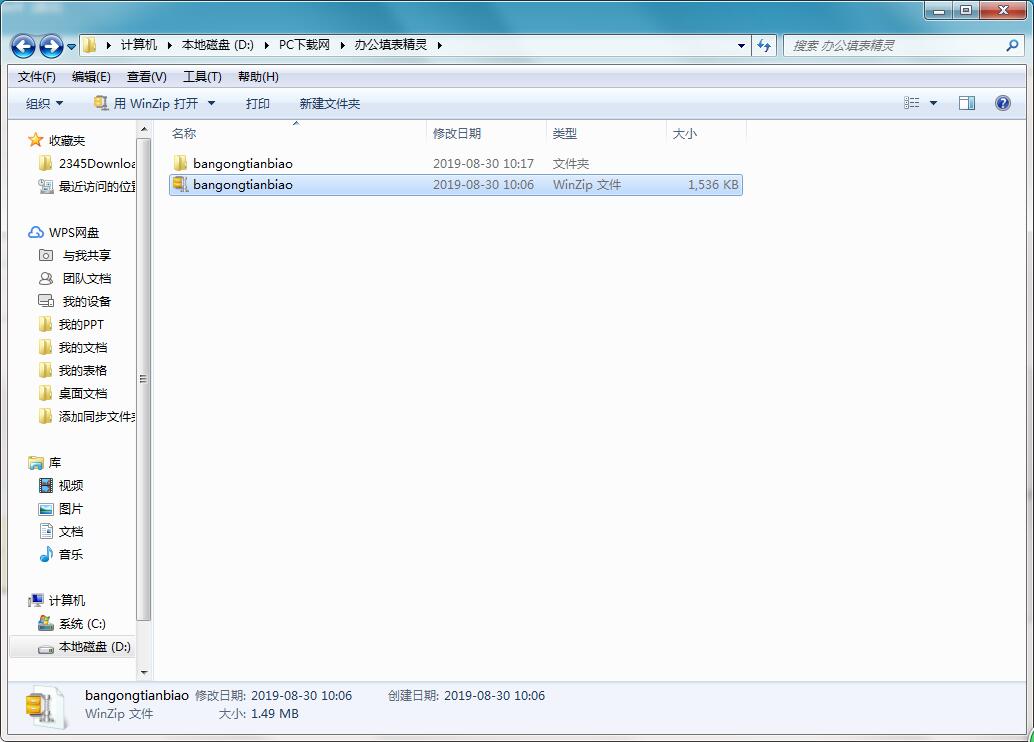This screenshot has width=1034, height=742.
Task: Toggle the preview pane icon
Action: click(x=967, y=103)
